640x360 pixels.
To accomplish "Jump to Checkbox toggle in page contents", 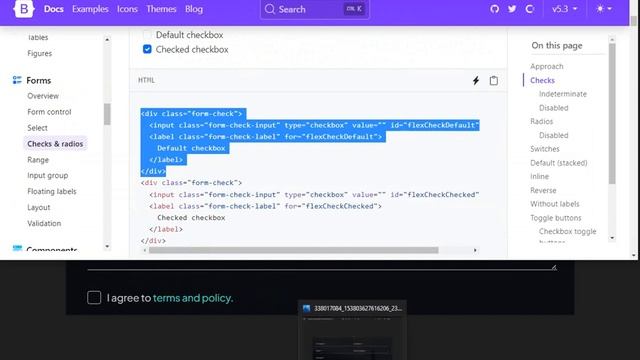I will coord(567,231).
